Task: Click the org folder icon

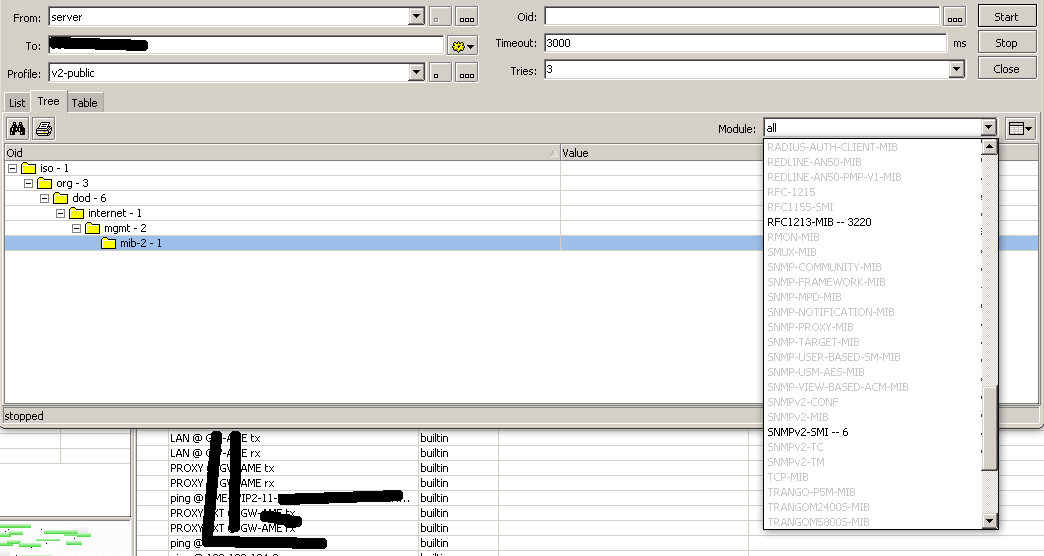Action: tap(45, 183)
